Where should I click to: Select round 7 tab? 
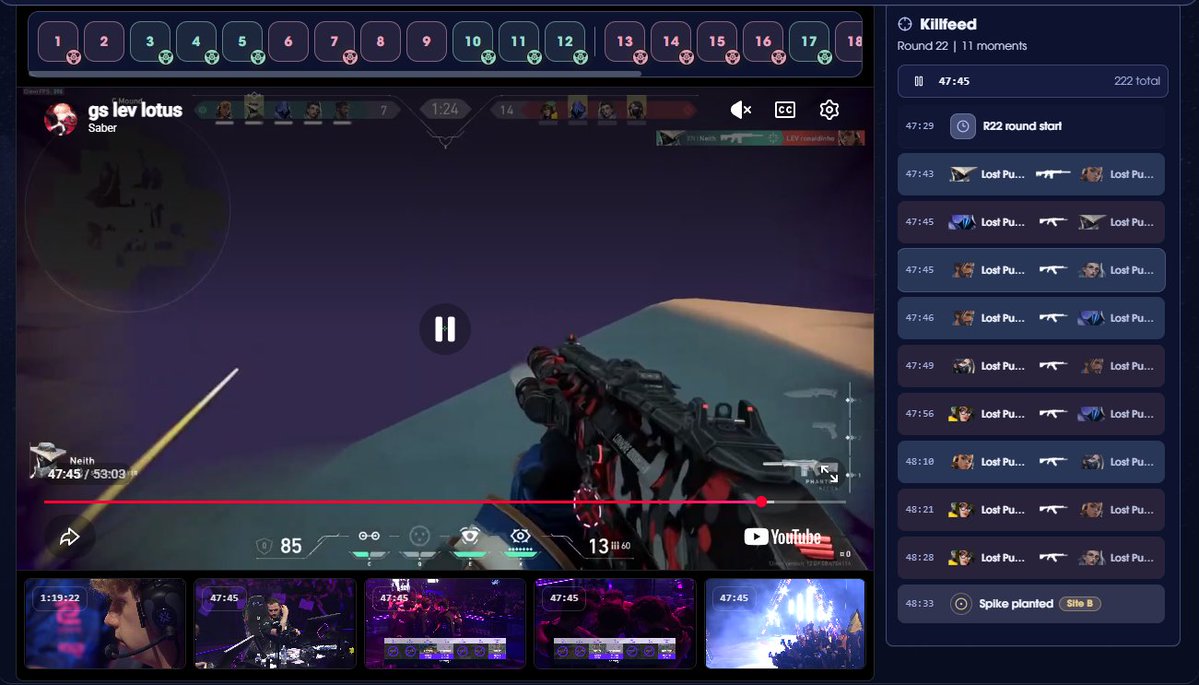click(x=334, y=41)
